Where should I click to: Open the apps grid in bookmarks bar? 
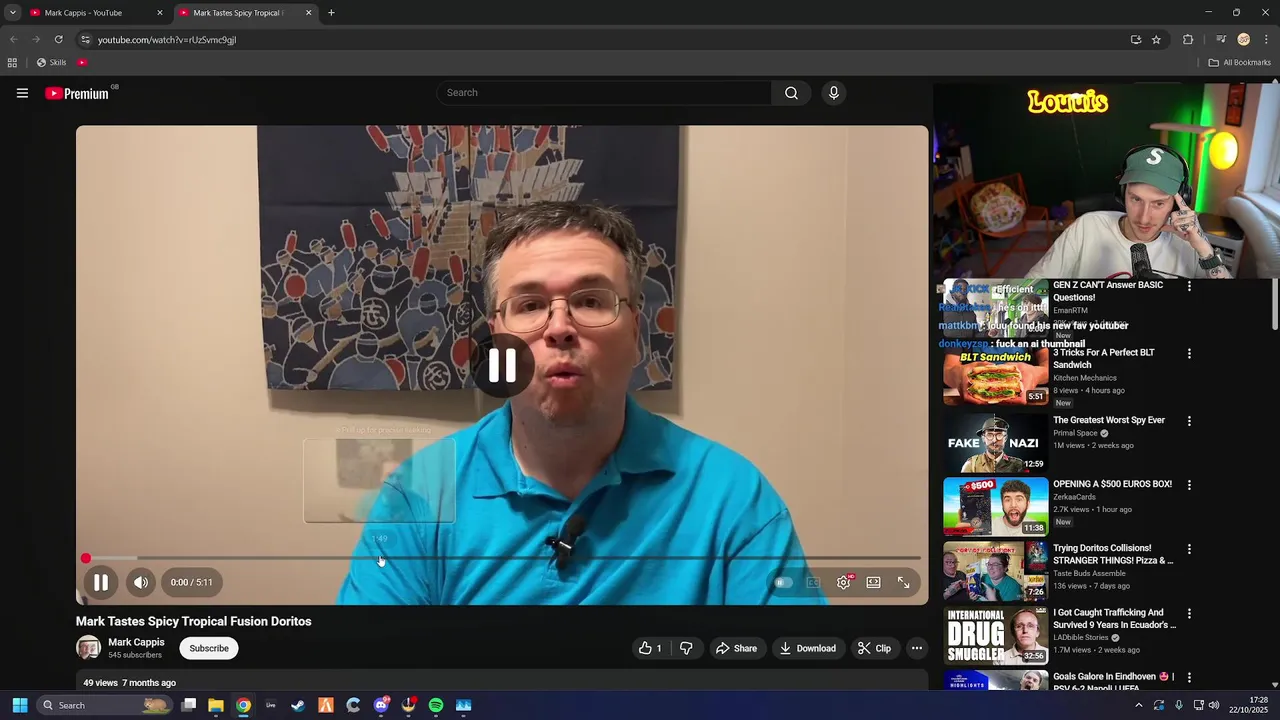[12, 62]
